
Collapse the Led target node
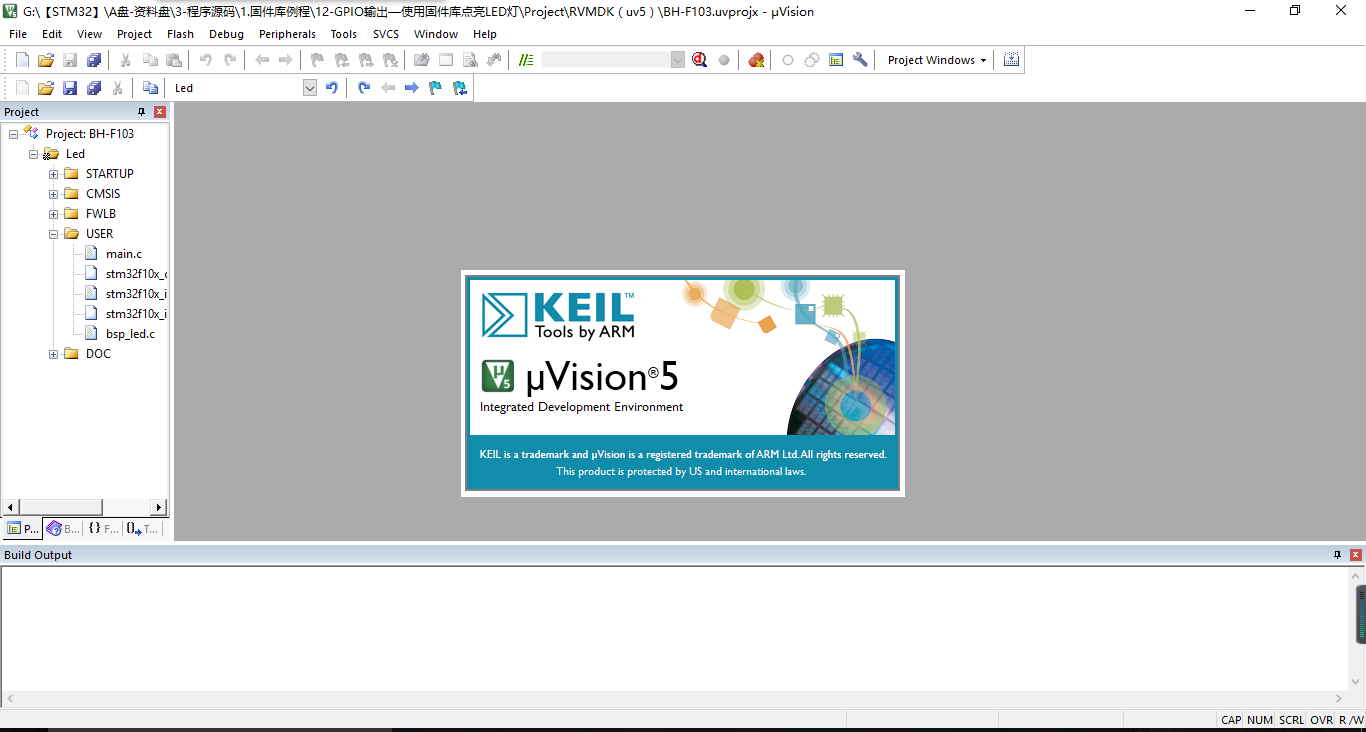(x=34, y=154)
